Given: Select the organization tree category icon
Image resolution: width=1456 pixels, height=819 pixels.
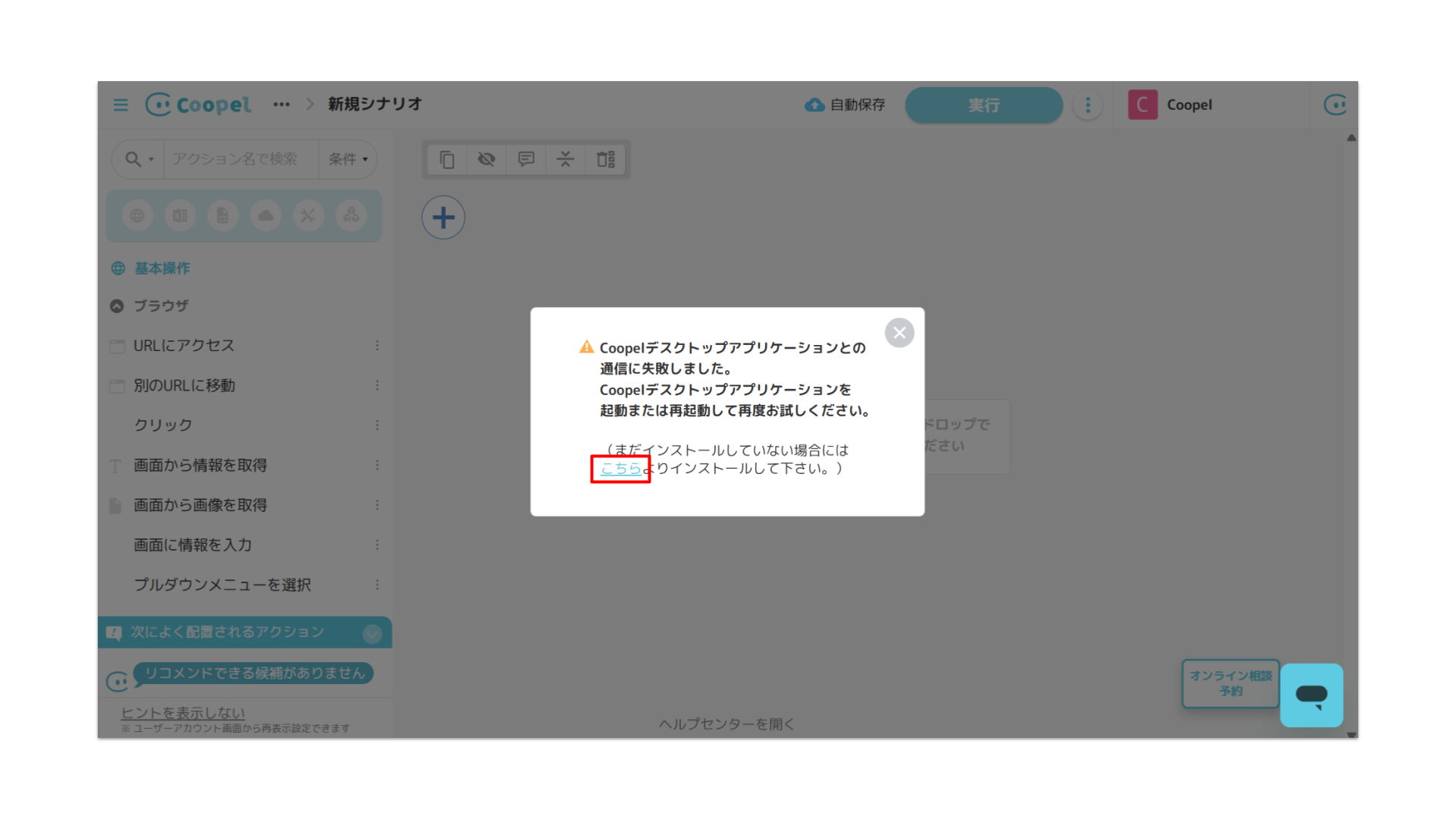Looking at the screenshot, I should point(351,215).
